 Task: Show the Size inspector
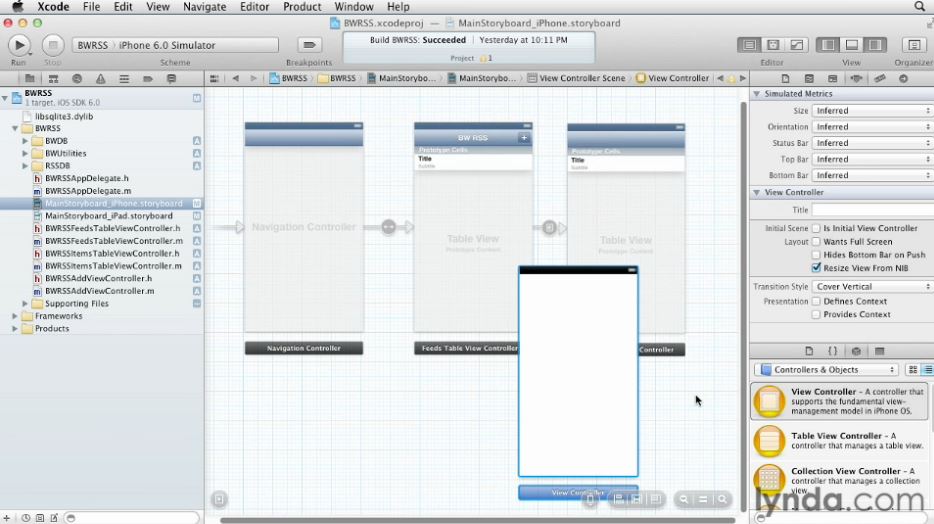click(880, 79)
